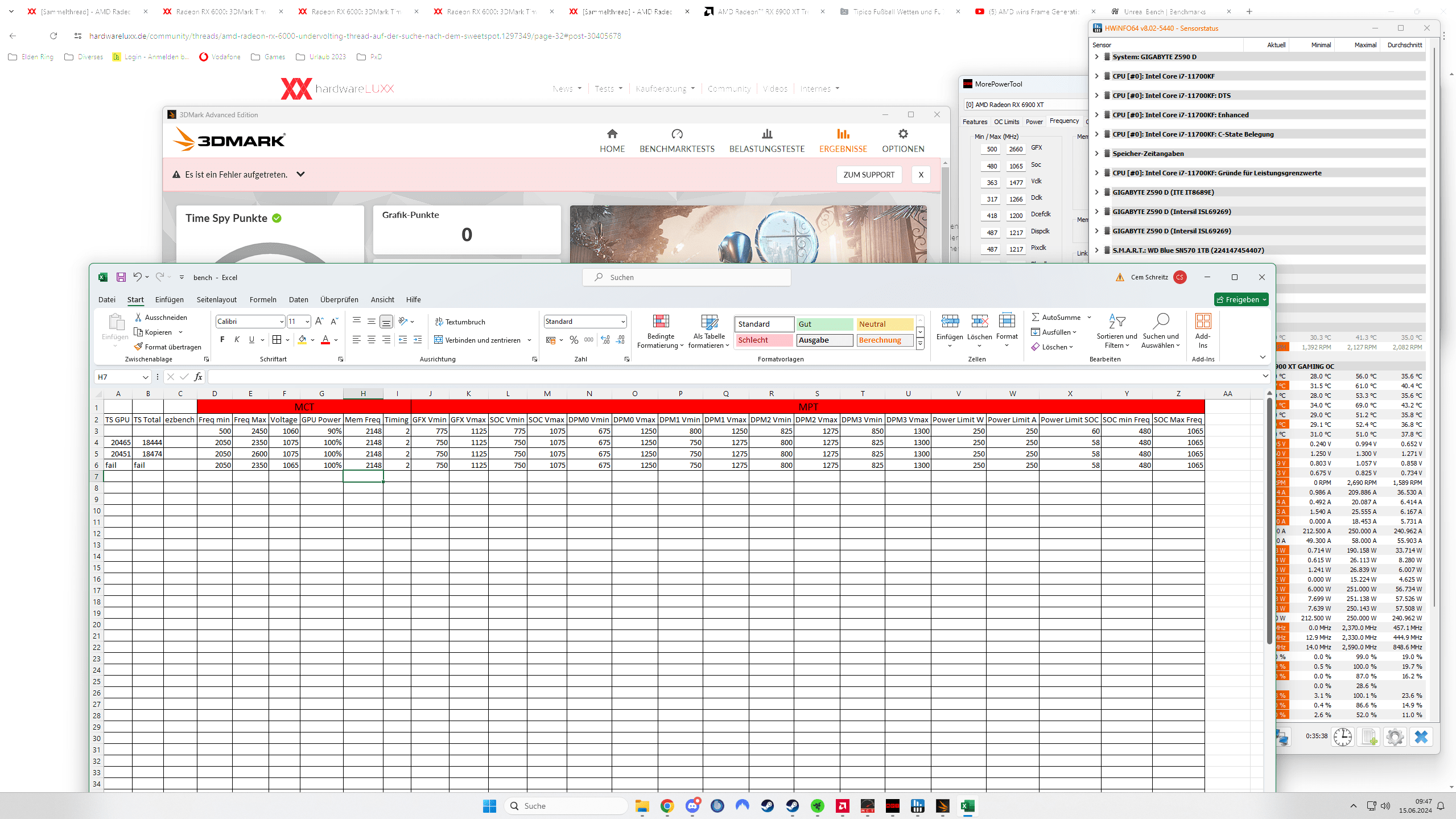This screenshot has height=819, width=1456.
Task: Open Suchen und Auswählen magnifier
Action: [x=1161, y=332]
